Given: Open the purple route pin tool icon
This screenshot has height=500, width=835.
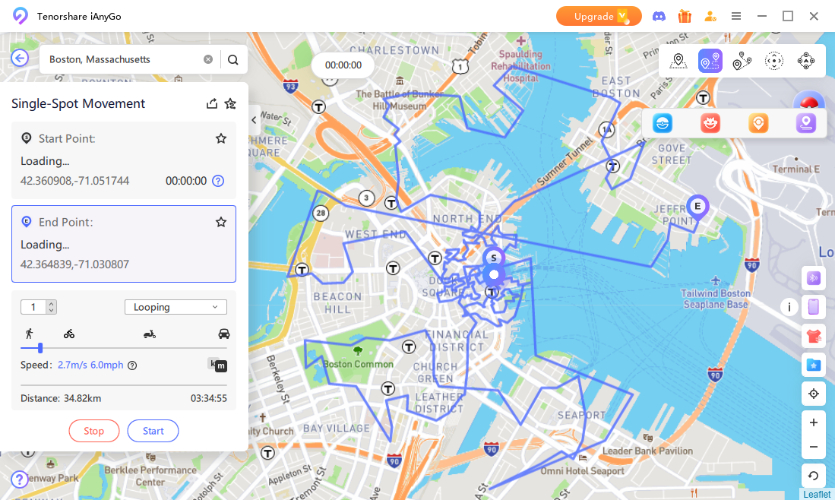Looking at the screenshot, I should point(806,124).
